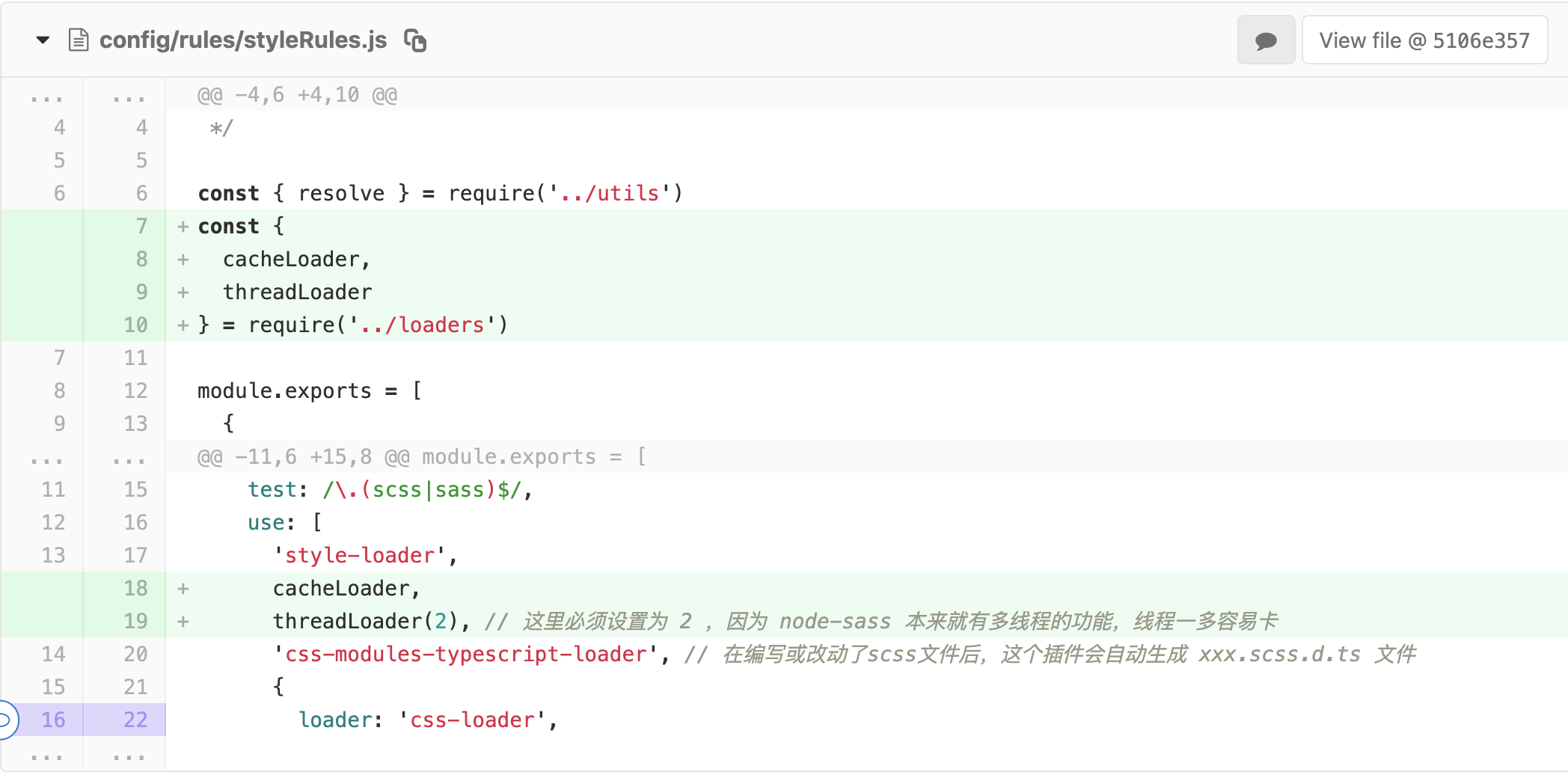Select highlighted new line number 22
The width and height of the screenshot is (1568, 775).
(x=135, y=720)
